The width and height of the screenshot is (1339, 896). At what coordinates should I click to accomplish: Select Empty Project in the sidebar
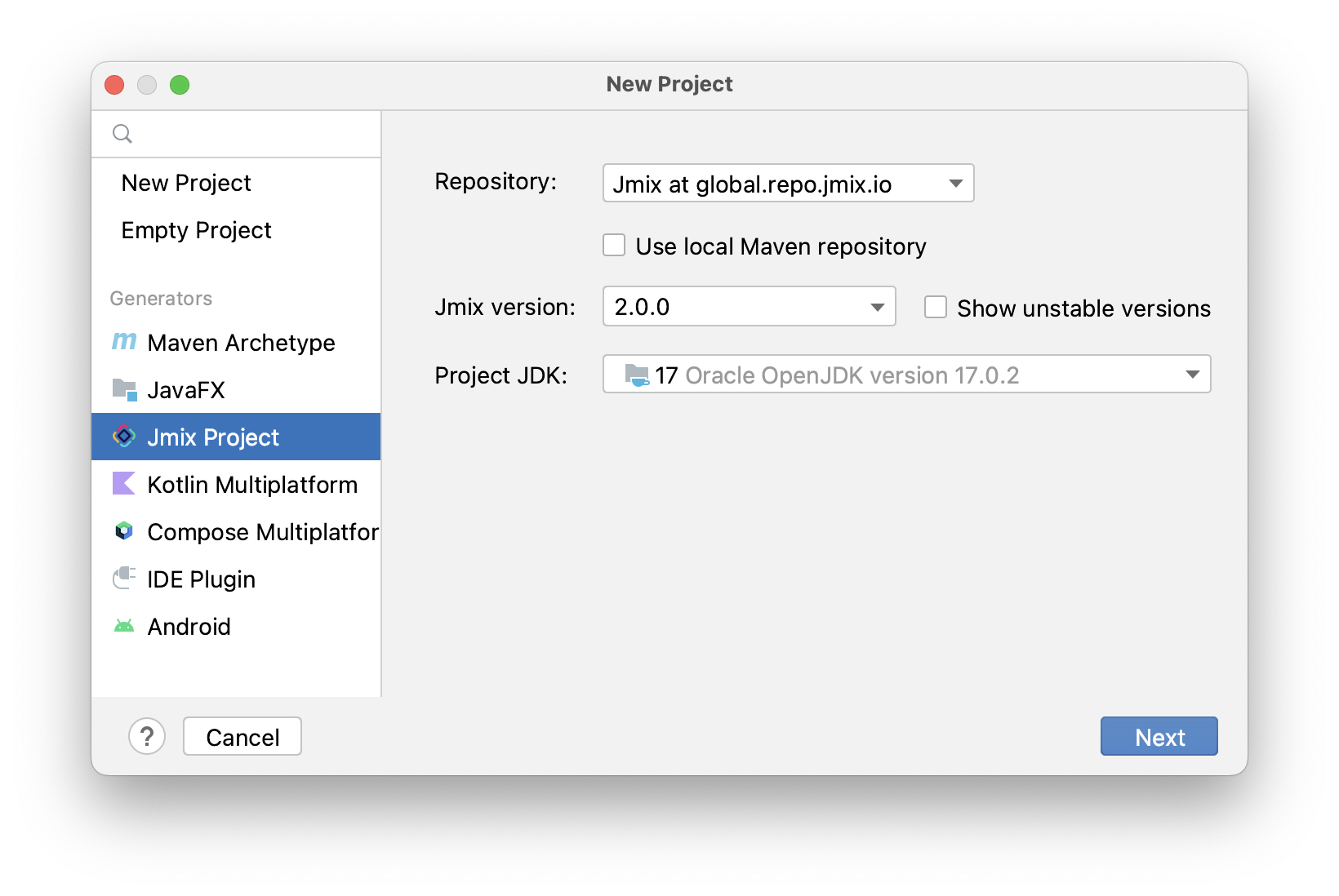236,230
